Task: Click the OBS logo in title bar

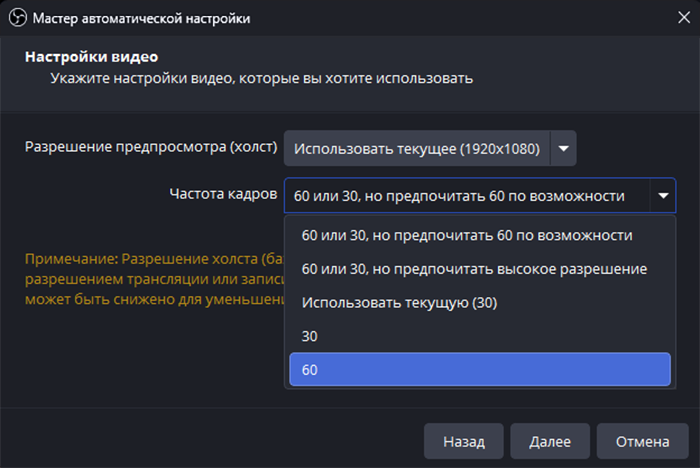Action: [x=18, y=18]
